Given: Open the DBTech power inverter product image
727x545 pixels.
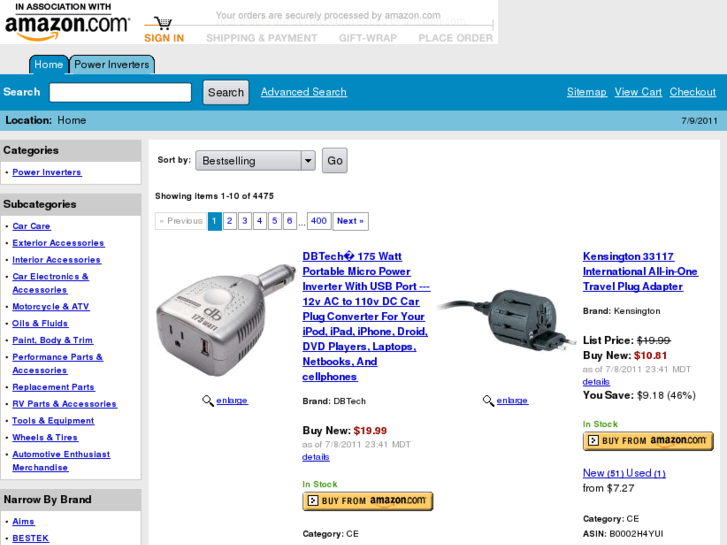Looking at the screenshot, I should (x=226, y=320).
